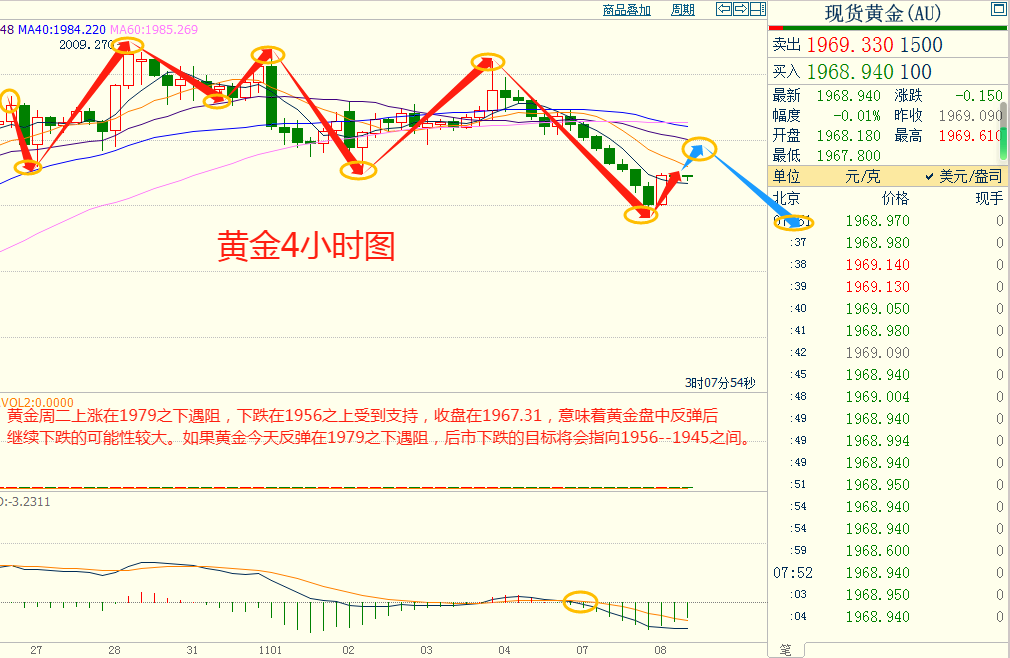Select the :38 tick price 1969.140
This screenshot has height=658, width=1010.
coord(878,265)
